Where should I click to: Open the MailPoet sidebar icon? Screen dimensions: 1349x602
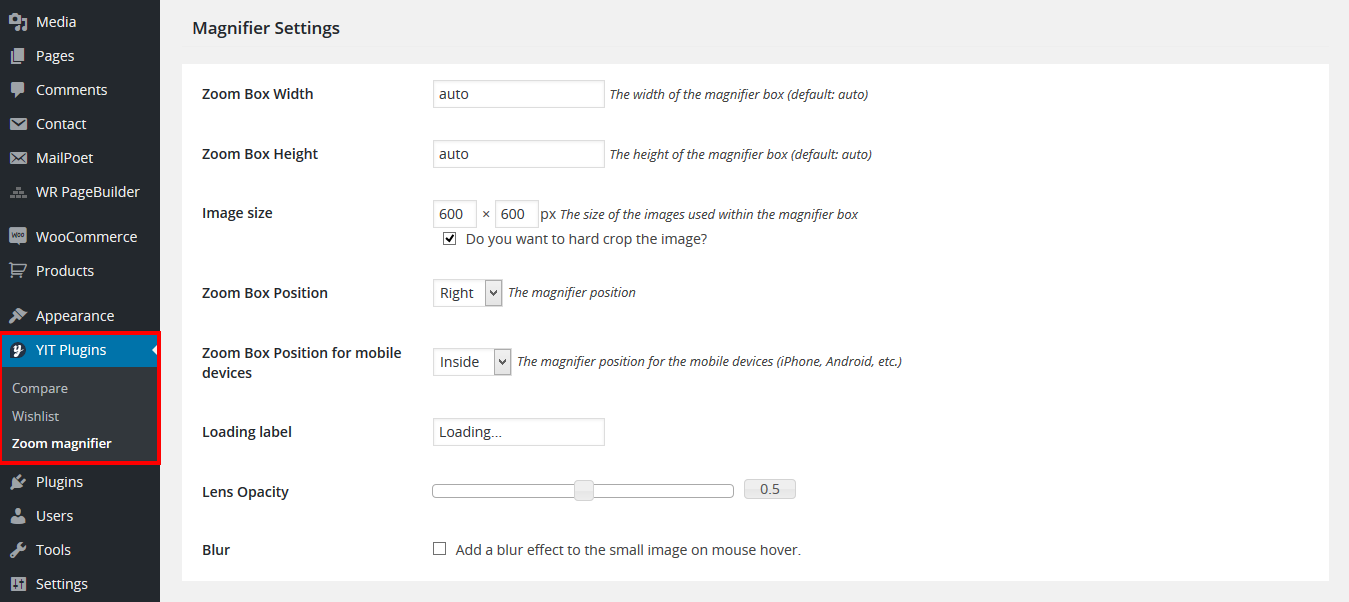coord(20,157)
